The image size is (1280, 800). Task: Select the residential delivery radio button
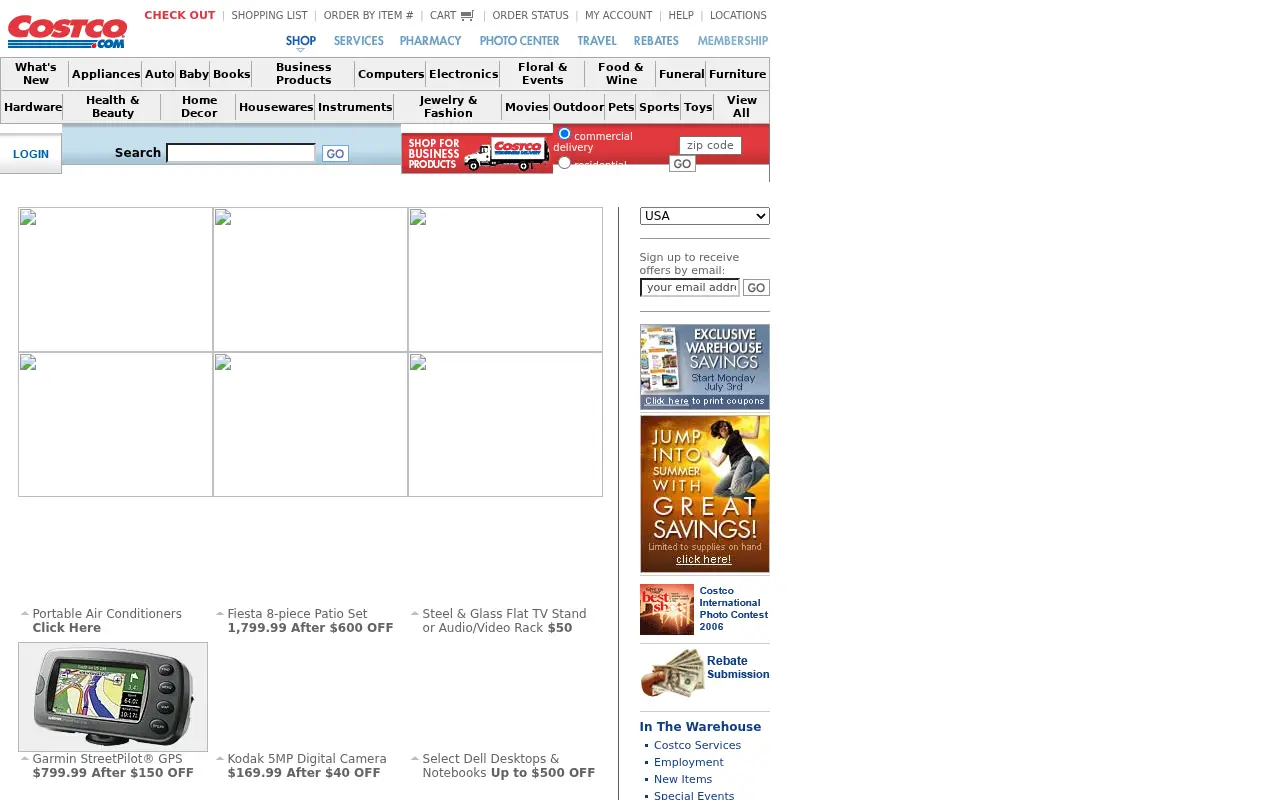pos(564,163)
